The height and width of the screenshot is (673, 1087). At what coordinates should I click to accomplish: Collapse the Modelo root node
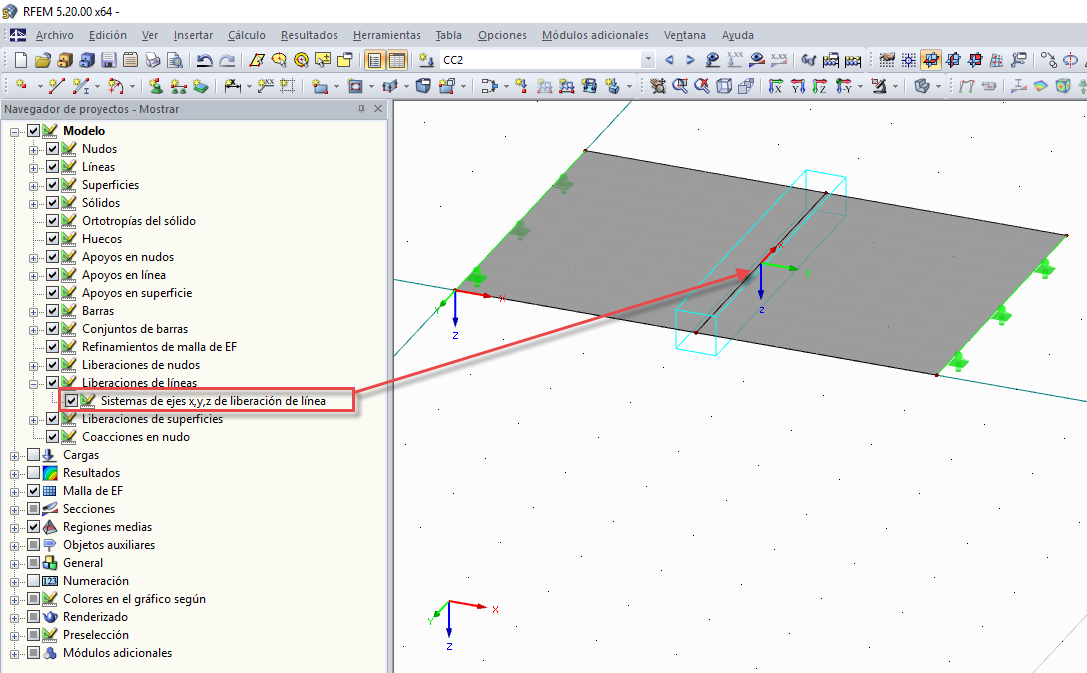coord(15,131)
